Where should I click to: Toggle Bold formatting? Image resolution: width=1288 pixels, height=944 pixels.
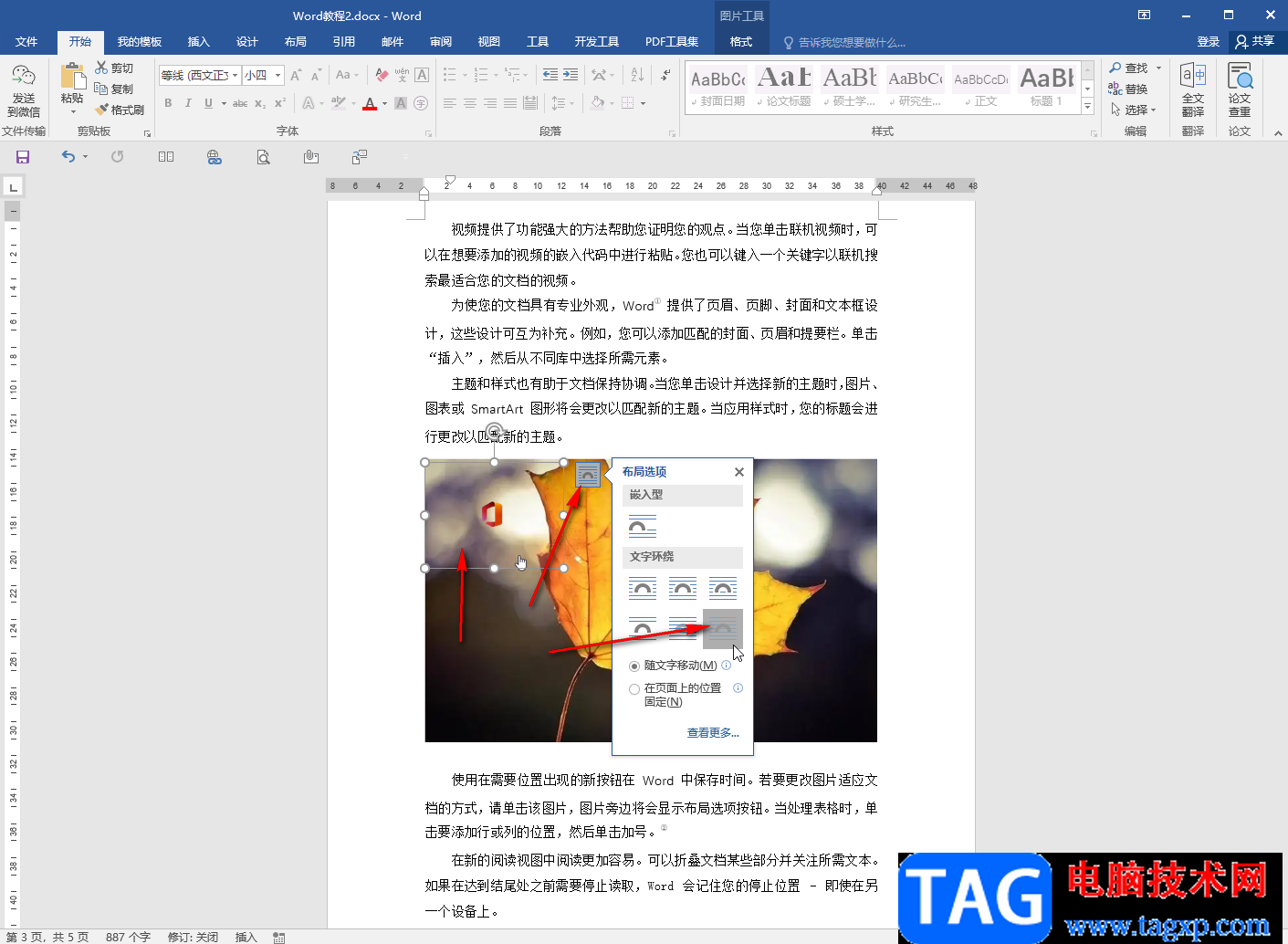click(168, 103)
